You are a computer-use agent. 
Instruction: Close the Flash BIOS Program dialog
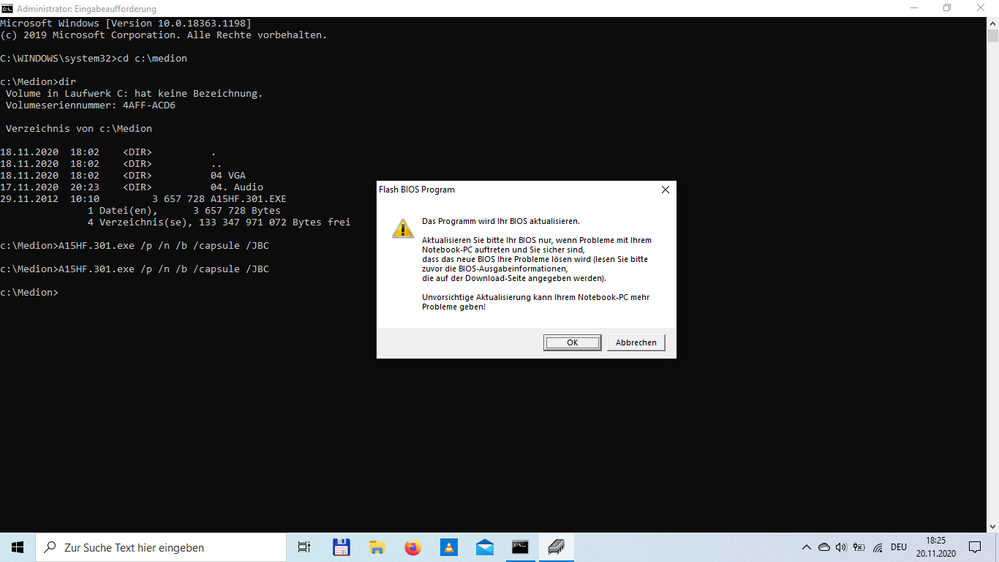(x=665, y=189)
